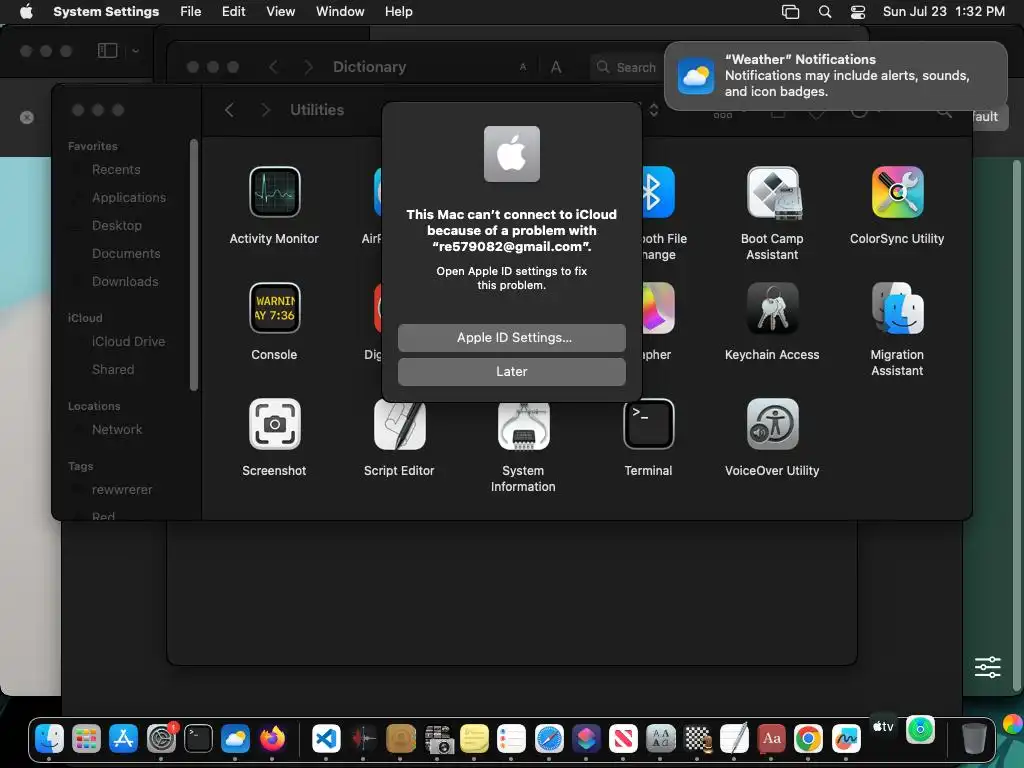Image resolution: width=1024 pixels, height=768 pixels.
Task: Open the Help menu
Action: coord(398,12)
